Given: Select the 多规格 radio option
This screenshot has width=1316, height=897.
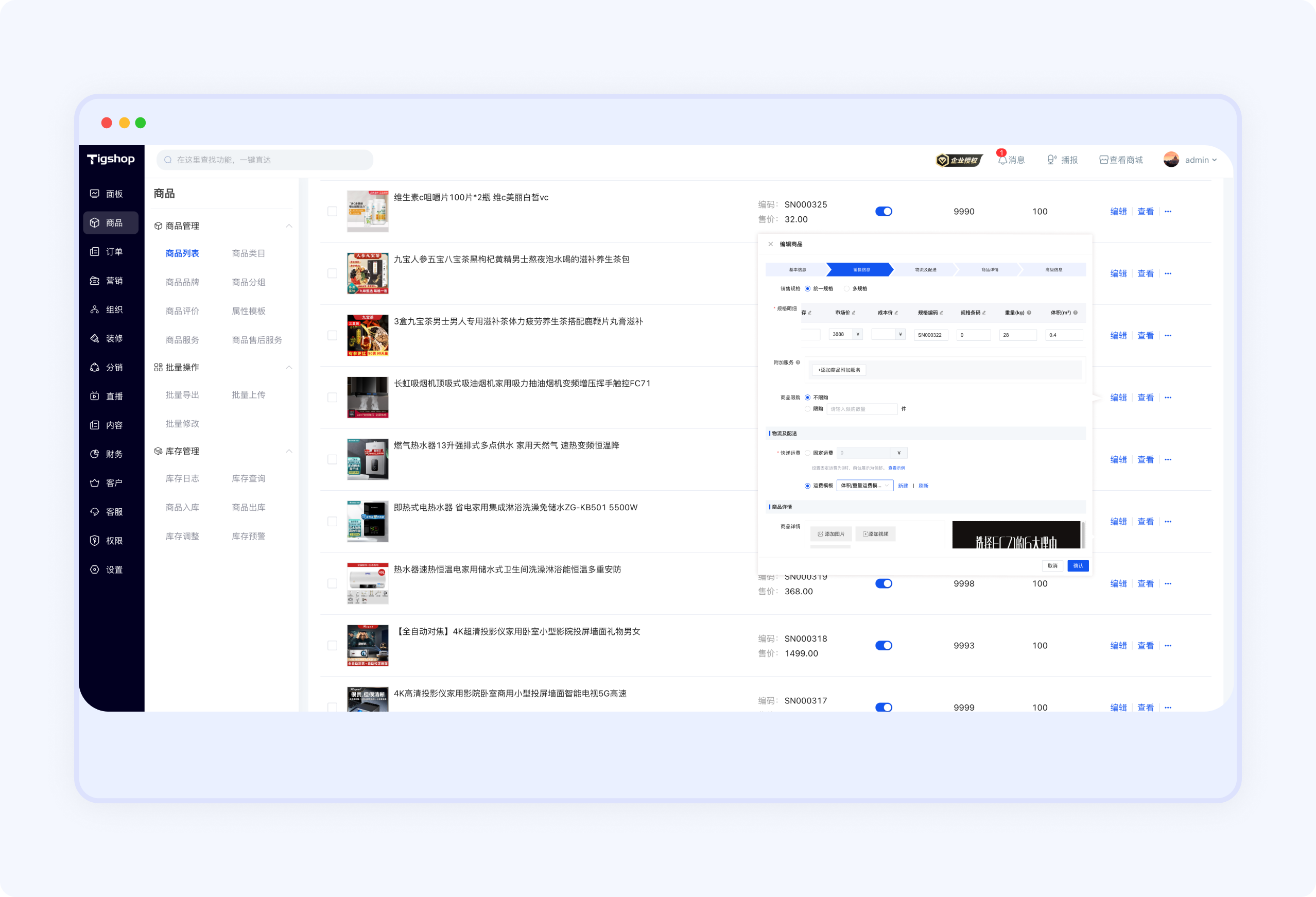Looking at the screenshot, I should coord(846,289).
